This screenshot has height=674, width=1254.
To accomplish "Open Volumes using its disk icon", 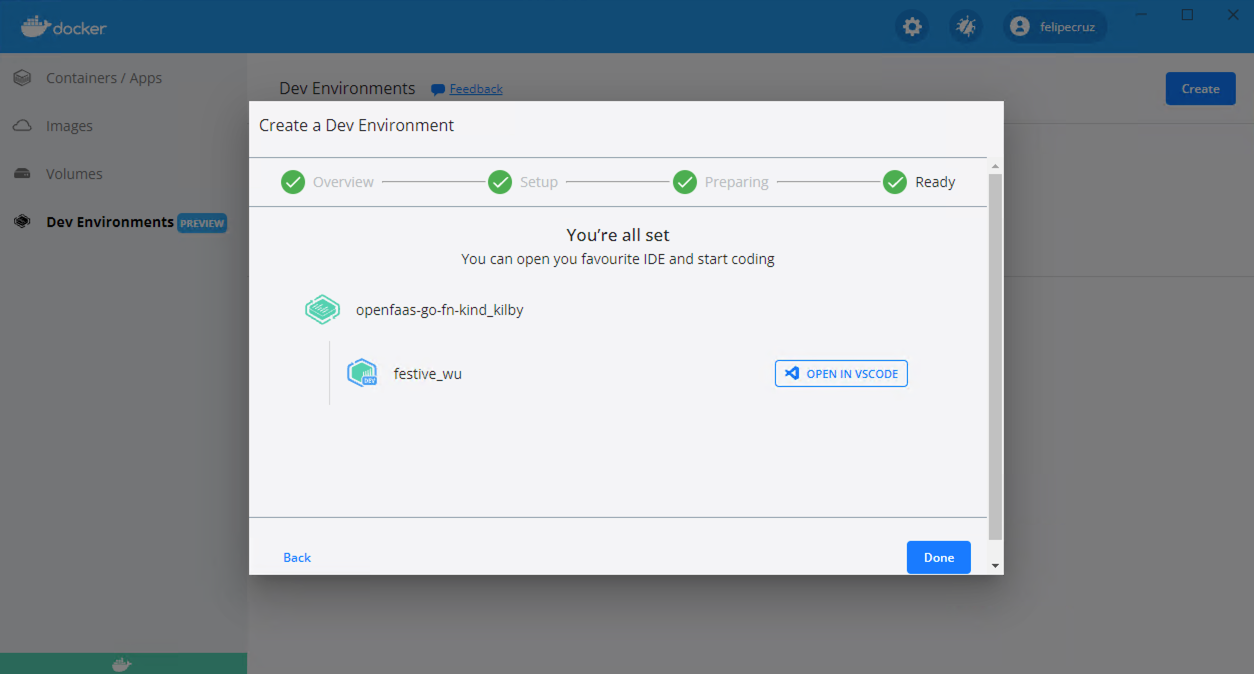I will [22, 173].
